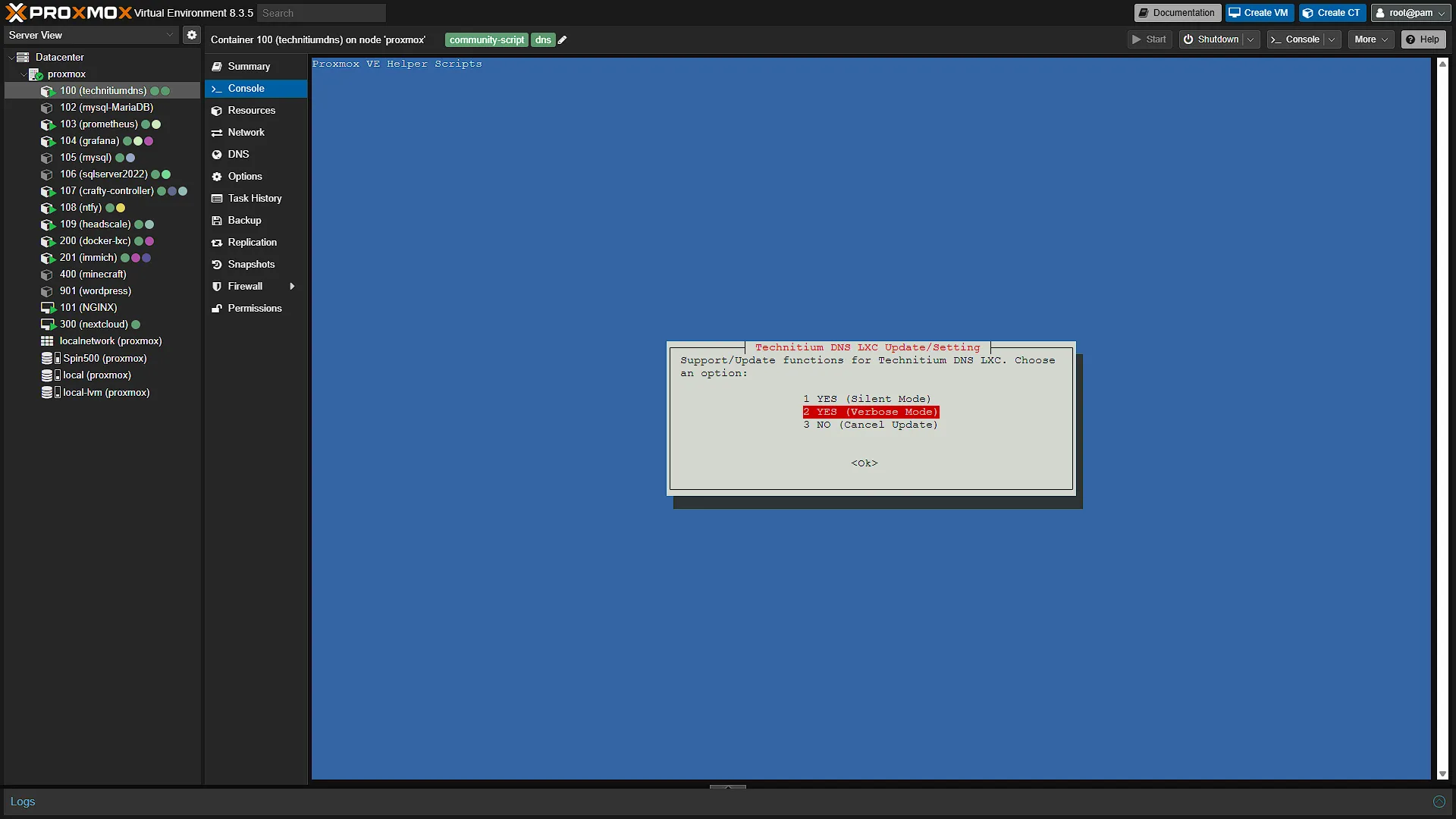Click the Resources cube icon
This screenshot has width=1456, height=819.
click(x=217, y=111)
